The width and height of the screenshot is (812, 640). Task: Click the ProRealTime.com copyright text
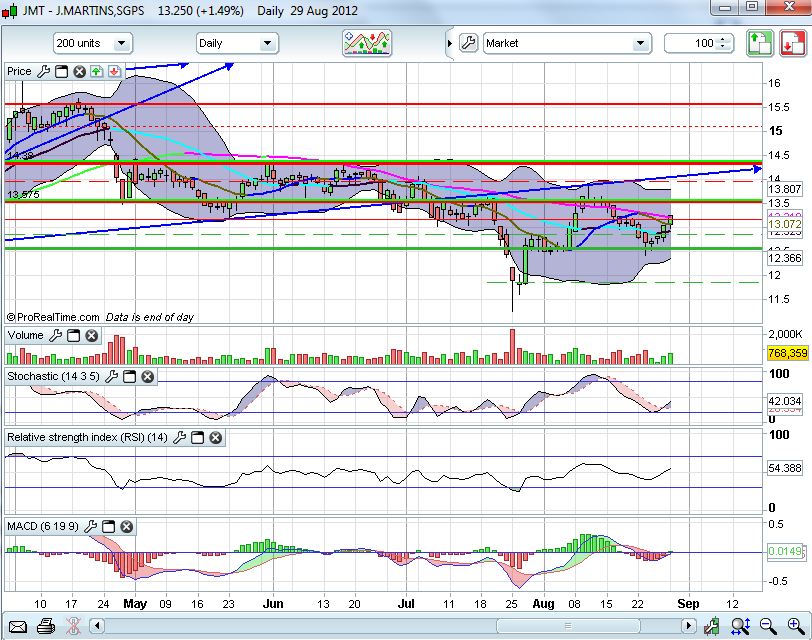click(53, 317)
